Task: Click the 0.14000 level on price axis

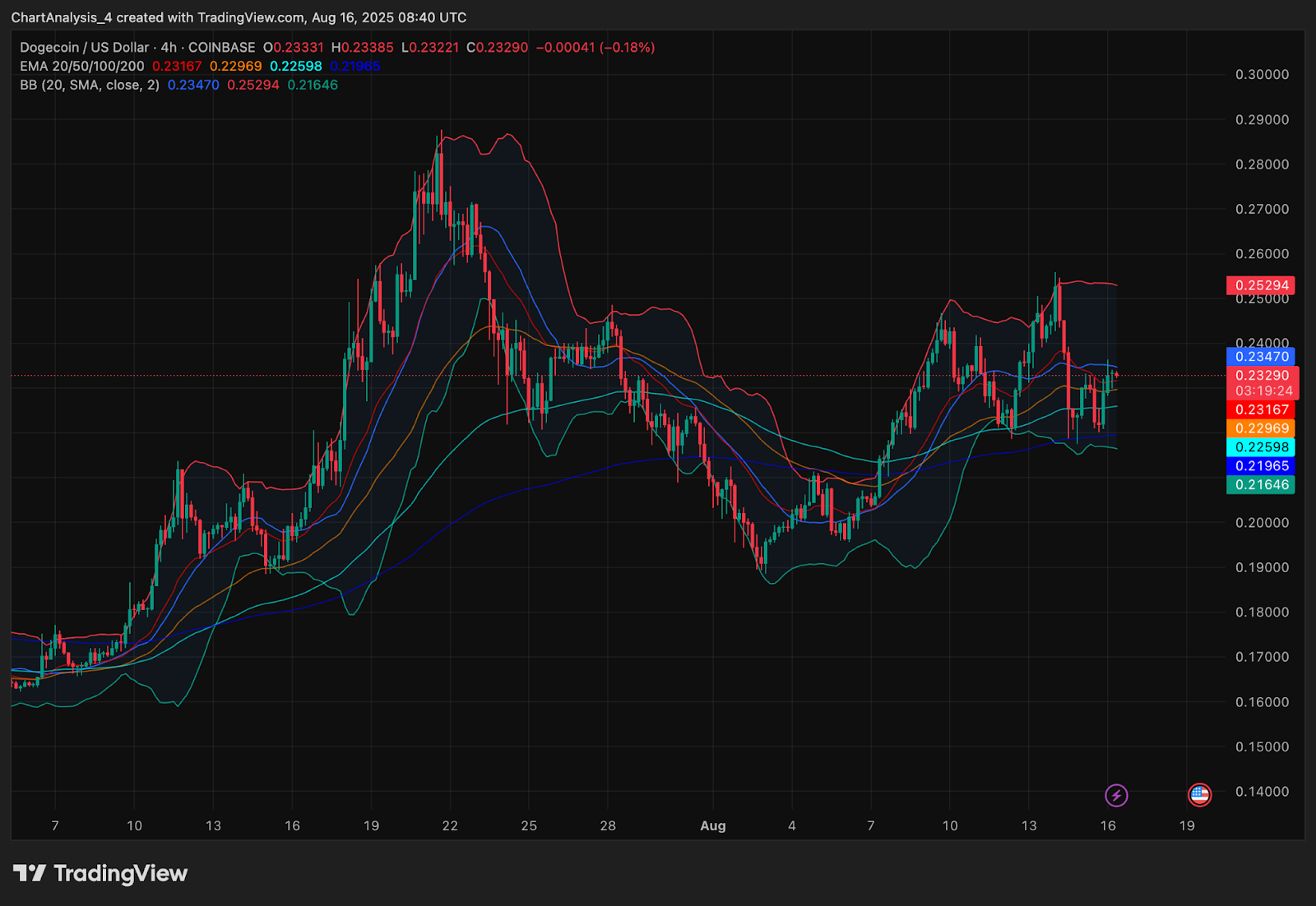Action: 1262,792
